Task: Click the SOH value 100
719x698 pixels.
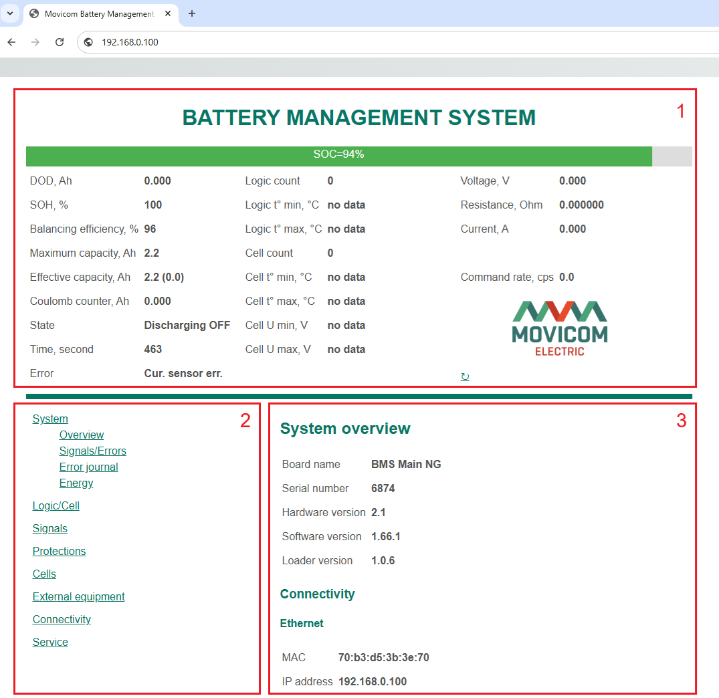Action: pos(153,205)
